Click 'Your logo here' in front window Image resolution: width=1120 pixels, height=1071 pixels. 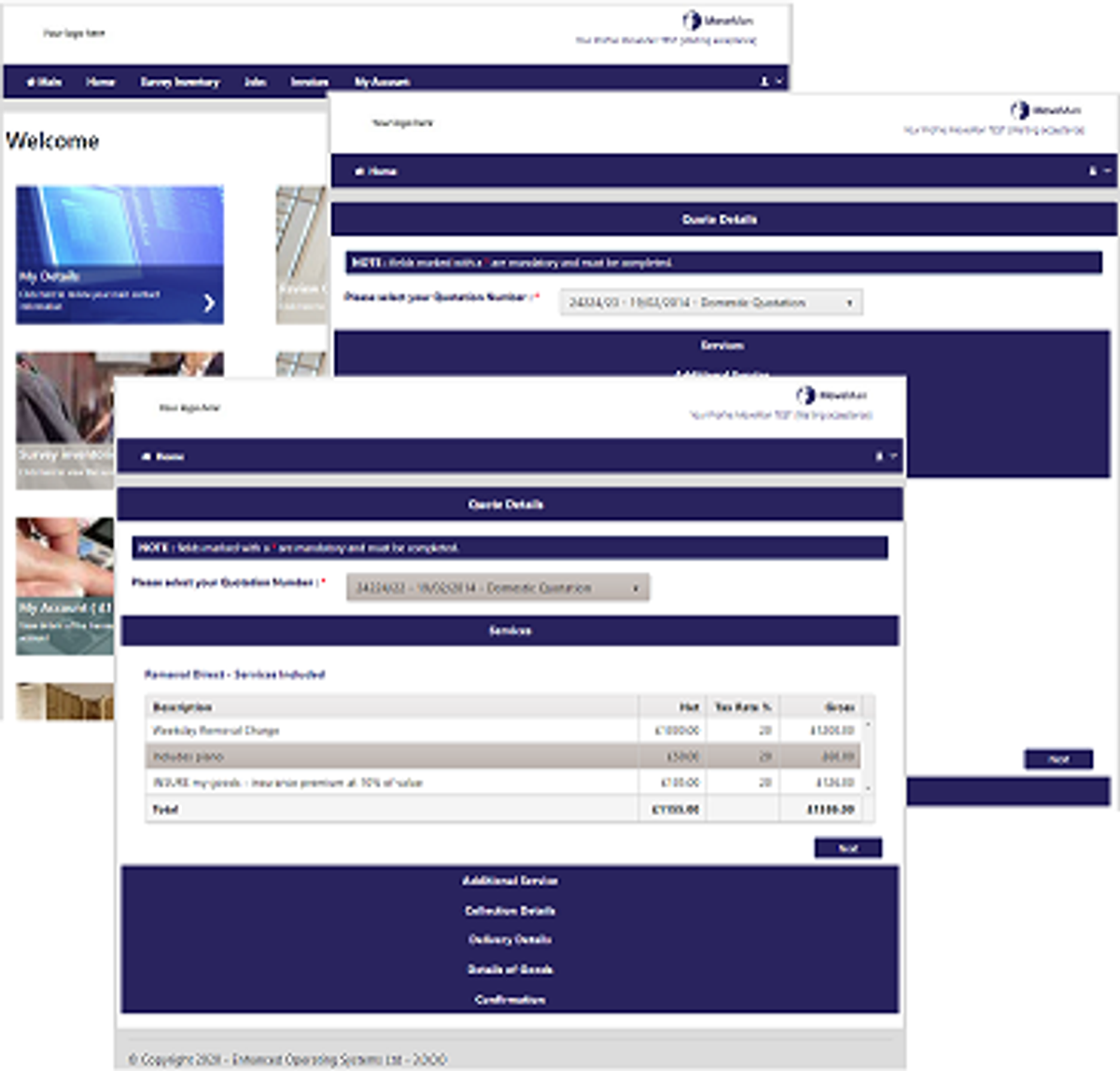pos(189,409)
